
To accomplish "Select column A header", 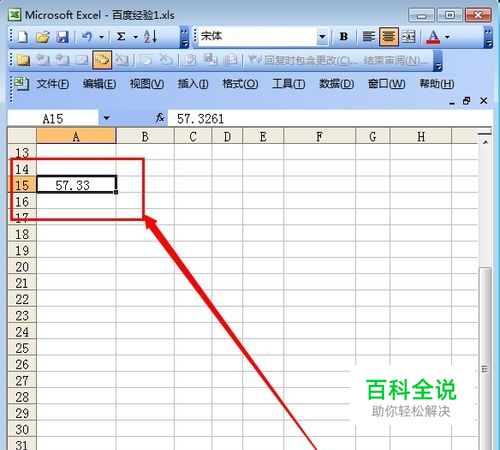I will (76, 136).
